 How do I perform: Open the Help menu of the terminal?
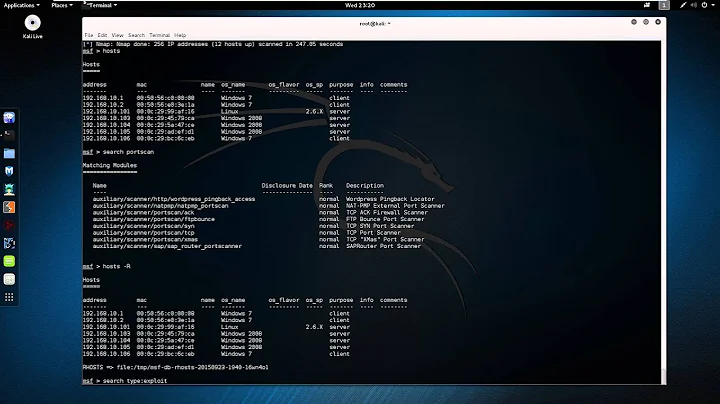(x=180, y=35)
